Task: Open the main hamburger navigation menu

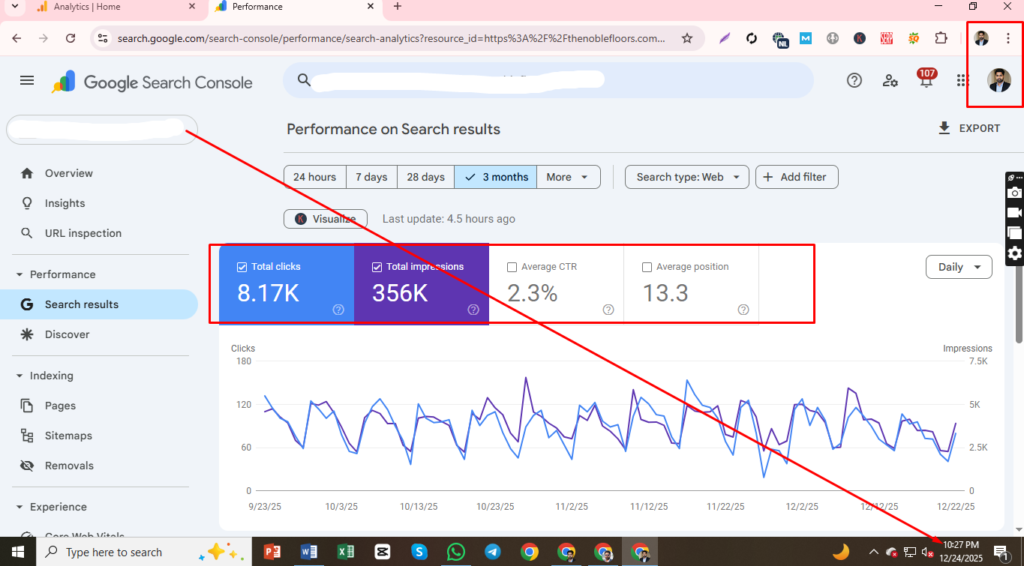Action: (27, 81)
